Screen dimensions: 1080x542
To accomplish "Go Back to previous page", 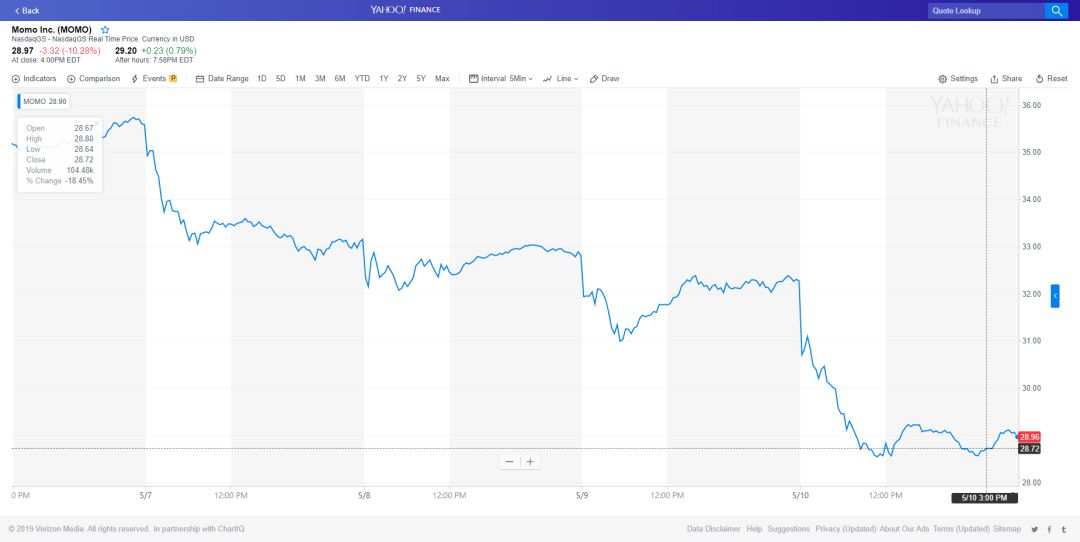I will point(27,10).
